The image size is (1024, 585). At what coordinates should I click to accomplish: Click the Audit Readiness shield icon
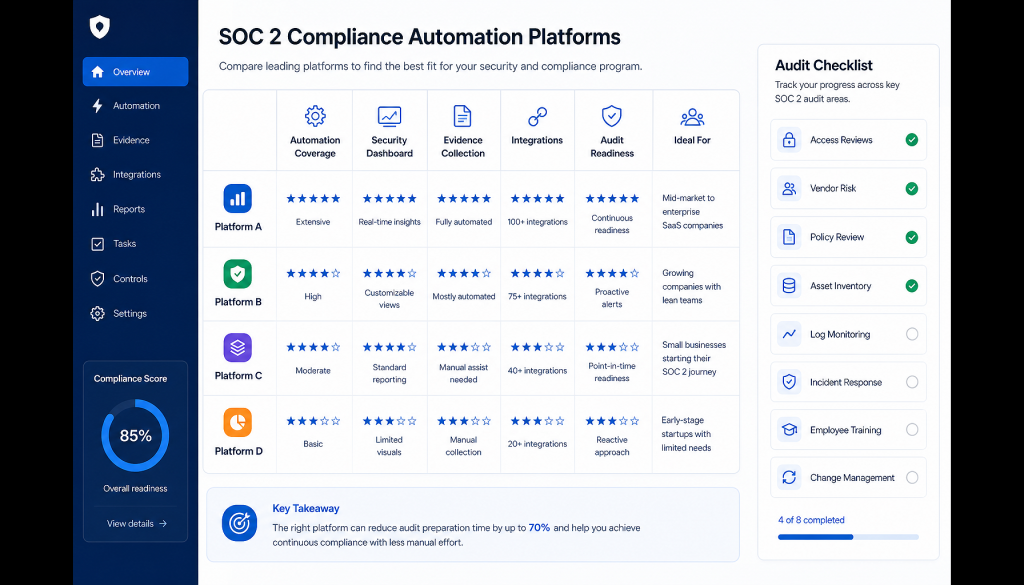click(611, 116)
